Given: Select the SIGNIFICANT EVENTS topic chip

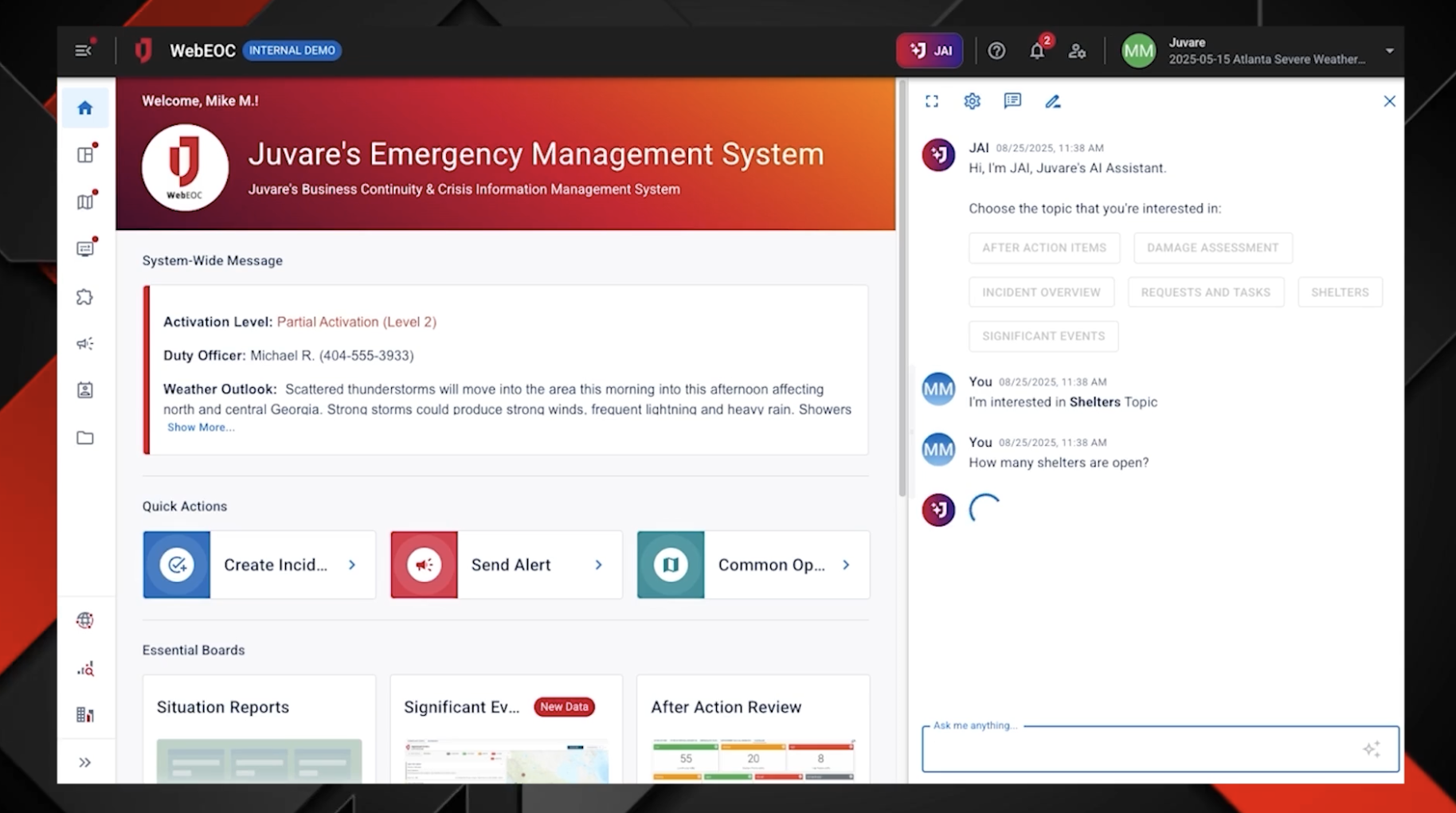Looking at the screenshot, I should coord(1043,336).
